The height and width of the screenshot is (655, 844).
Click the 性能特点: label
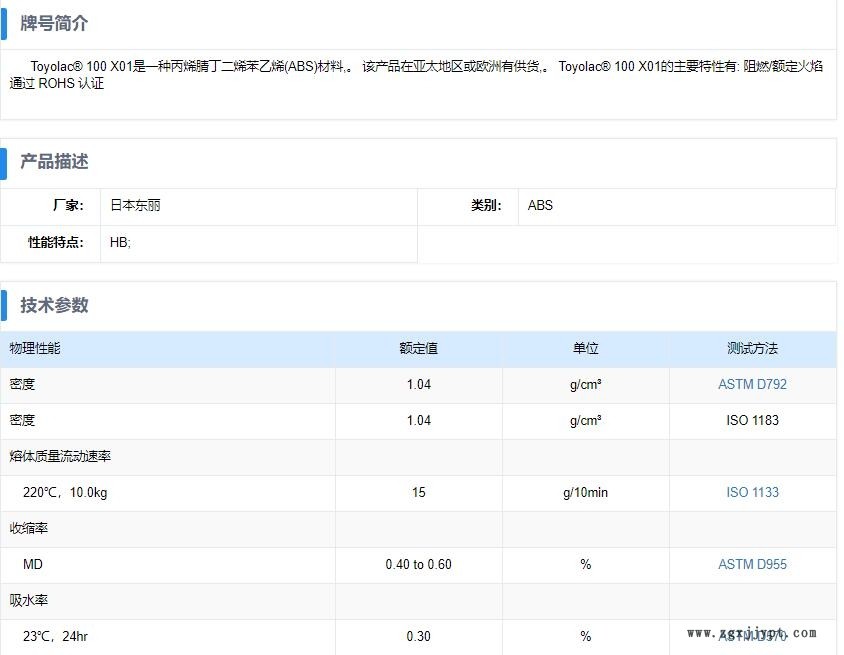click(56, 242)
